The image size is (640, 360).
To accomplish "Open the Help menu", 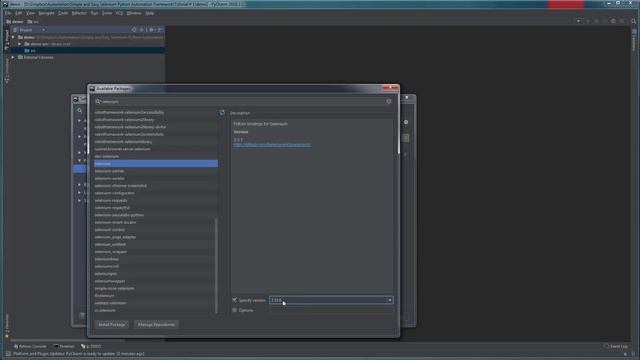I will [150, 13].
